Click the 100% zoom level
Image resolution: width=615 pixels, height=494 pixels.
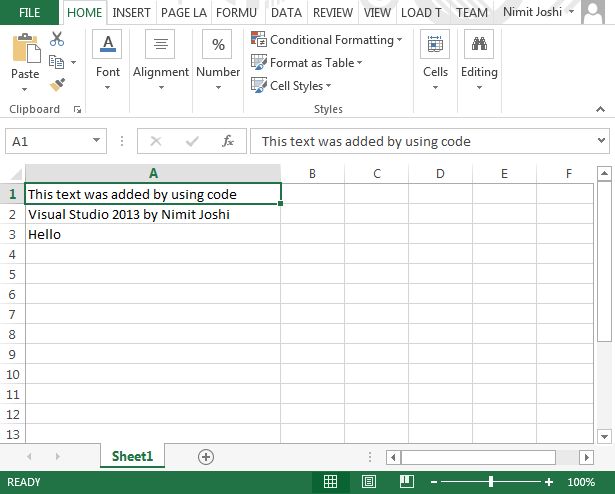pyautogui.click(x=581, y=482)
